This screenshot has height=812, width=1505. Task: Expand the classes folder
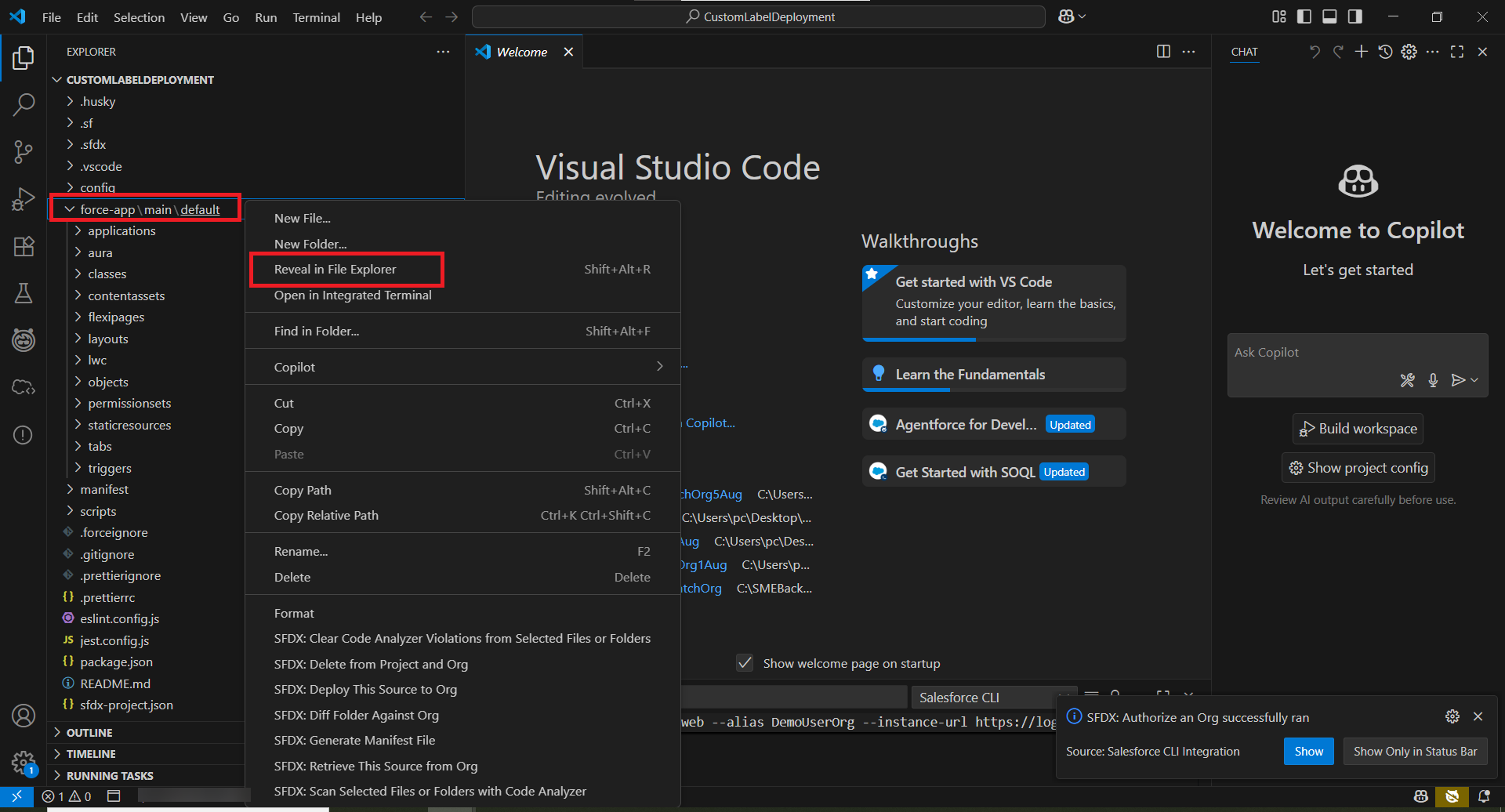click(x=107, y=274)
